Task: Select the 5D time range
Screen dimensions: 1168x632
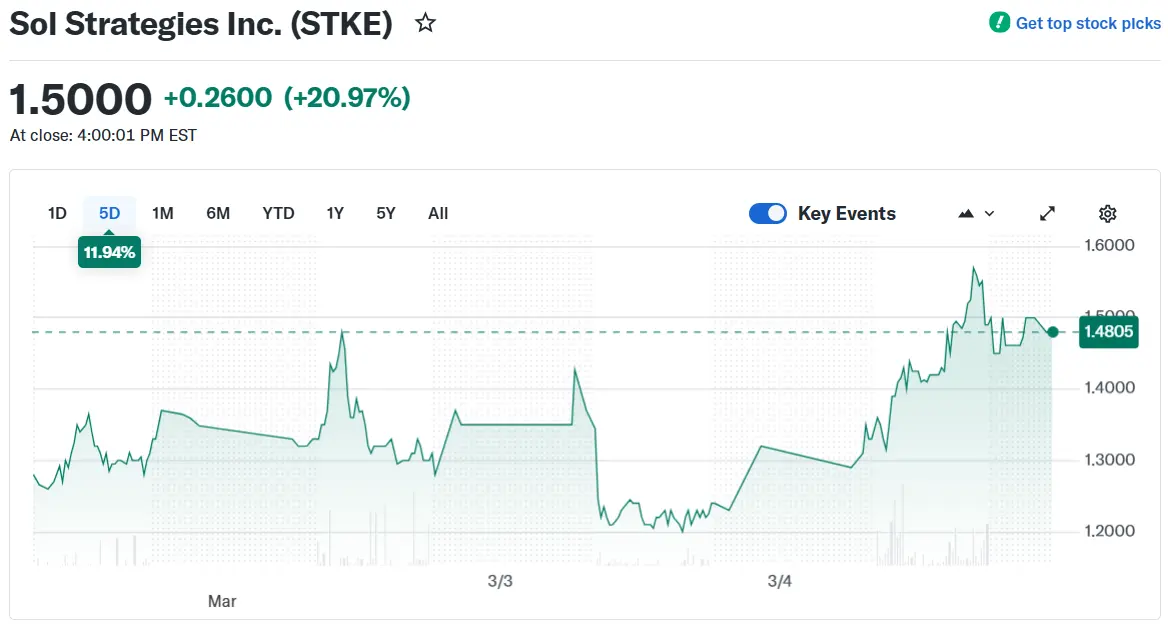Action: (x=109, y=213)
